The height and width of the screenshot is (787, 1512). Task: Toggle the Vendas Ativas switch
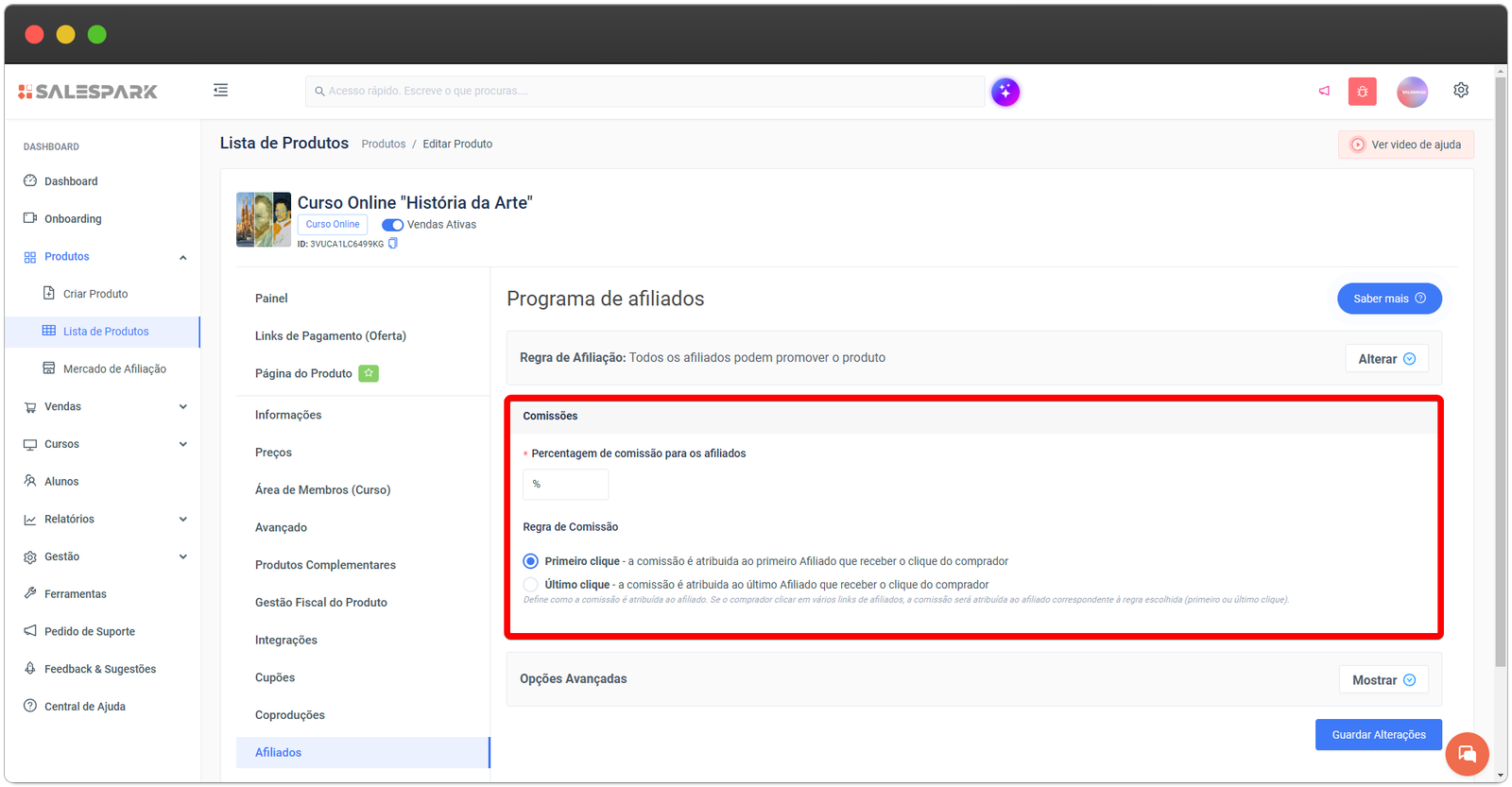tap(392, 225)
